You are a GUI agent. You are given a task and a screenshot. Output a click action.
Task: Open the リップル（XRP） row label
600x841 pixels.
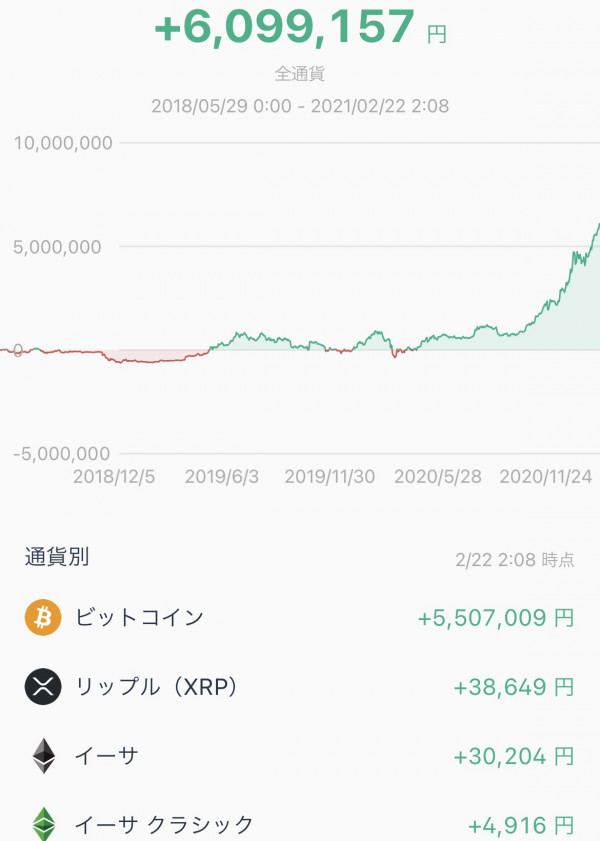[x=156, y=687]
